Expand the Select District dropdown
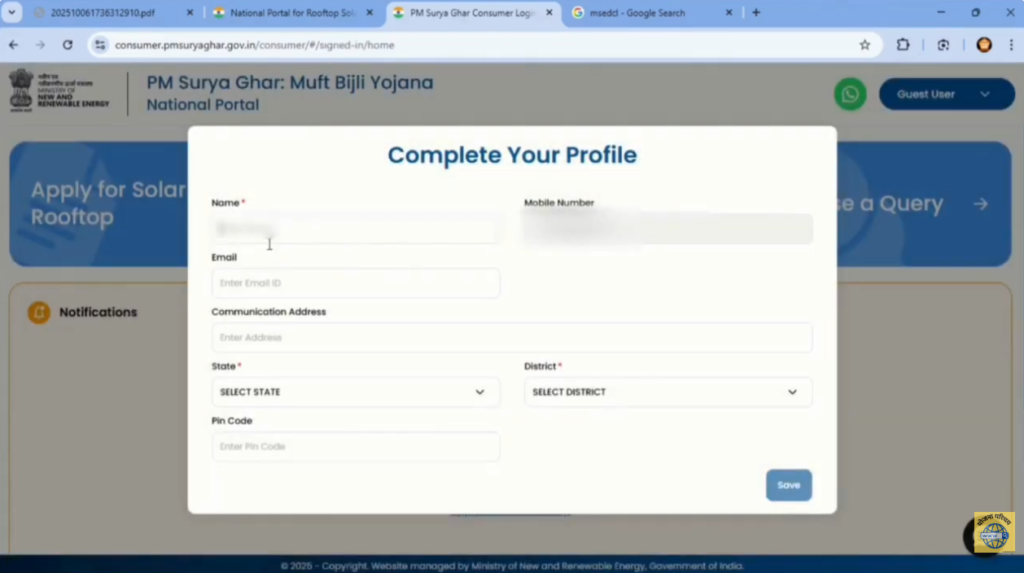1024x573 pixels. [667, 392]
